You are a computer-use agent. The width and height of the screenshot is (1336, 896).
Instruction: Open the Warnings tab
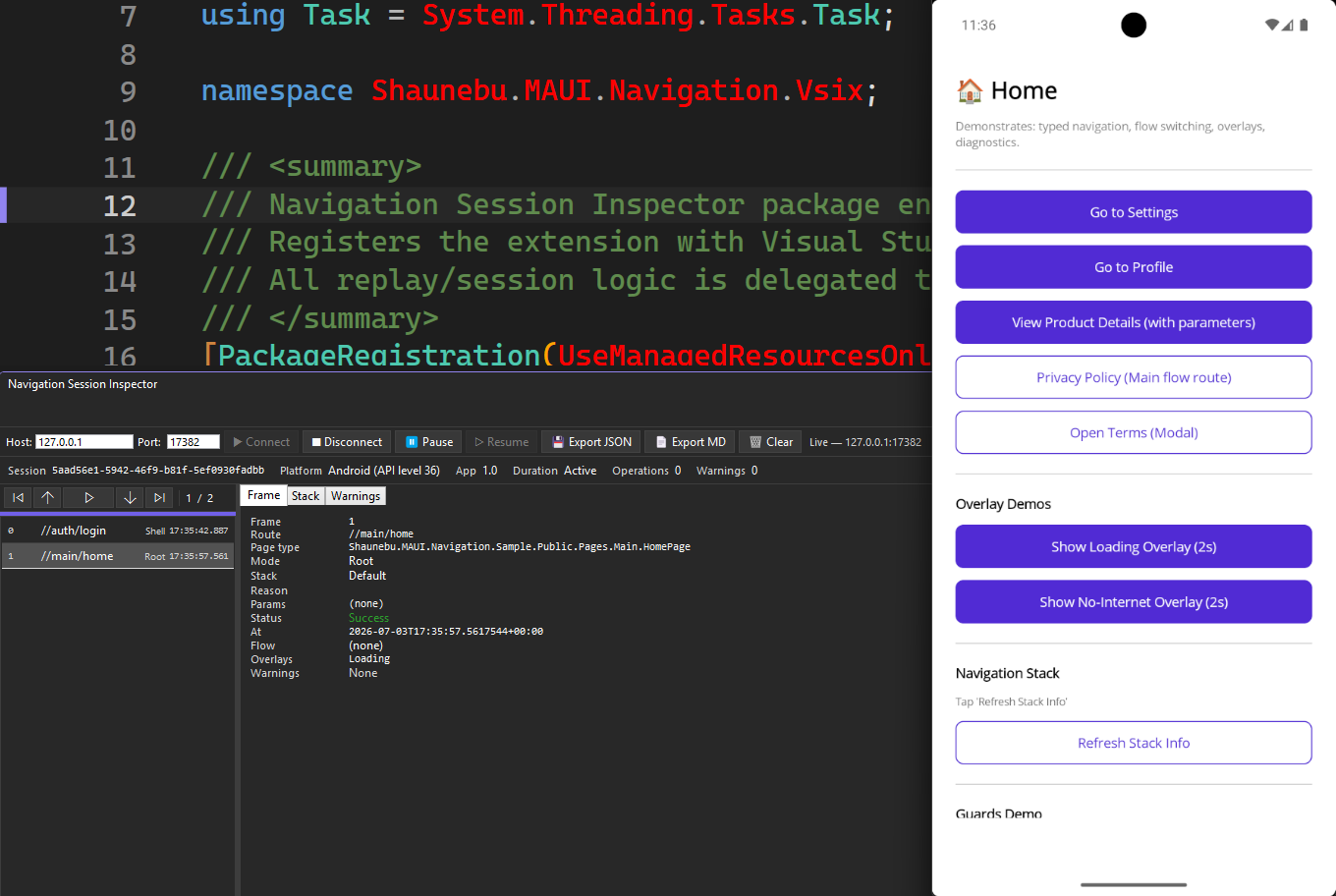click(356, 496)
